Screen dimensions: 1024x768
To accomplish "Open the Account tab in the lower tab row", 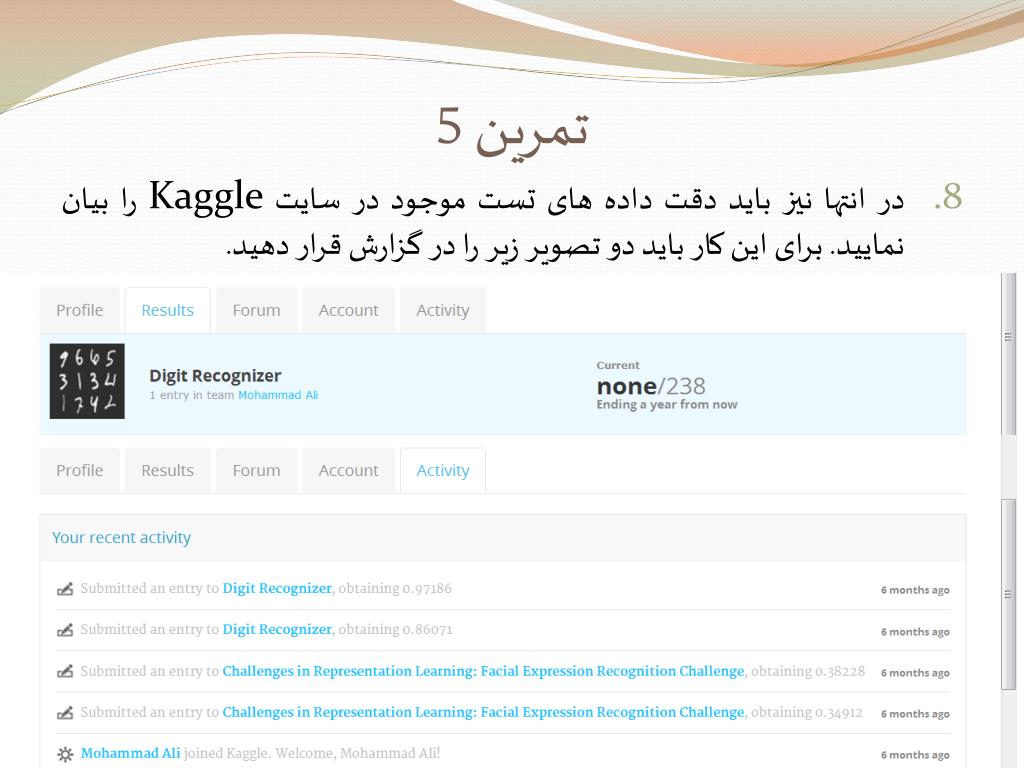I will pos(348,470).
